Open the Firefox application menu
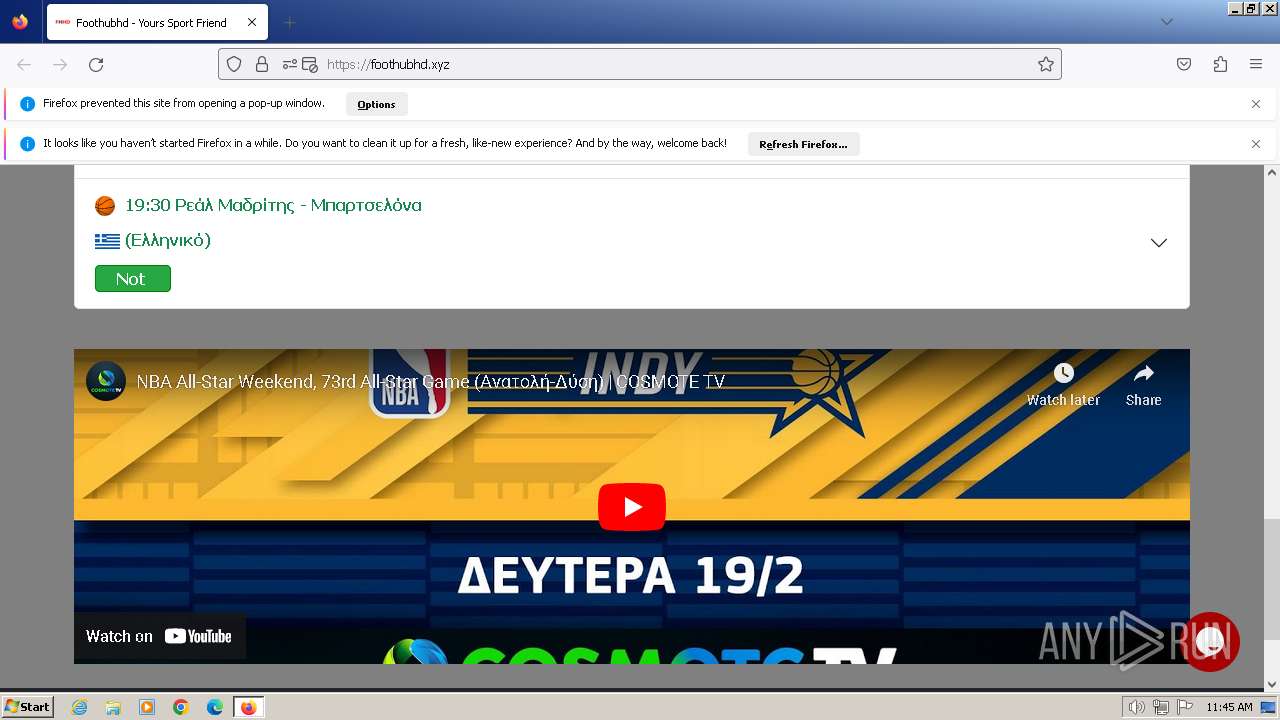The image size is (1280, 720). [1256, 64]
